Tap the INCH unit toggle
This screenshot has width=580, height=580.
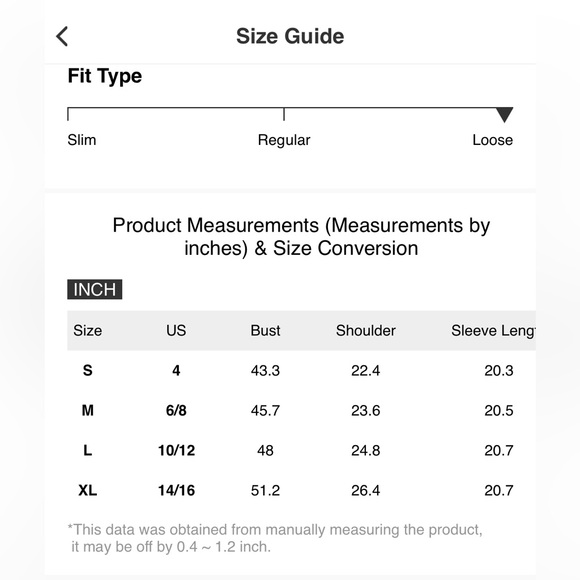pyautogui.click(x=95, y=289)
